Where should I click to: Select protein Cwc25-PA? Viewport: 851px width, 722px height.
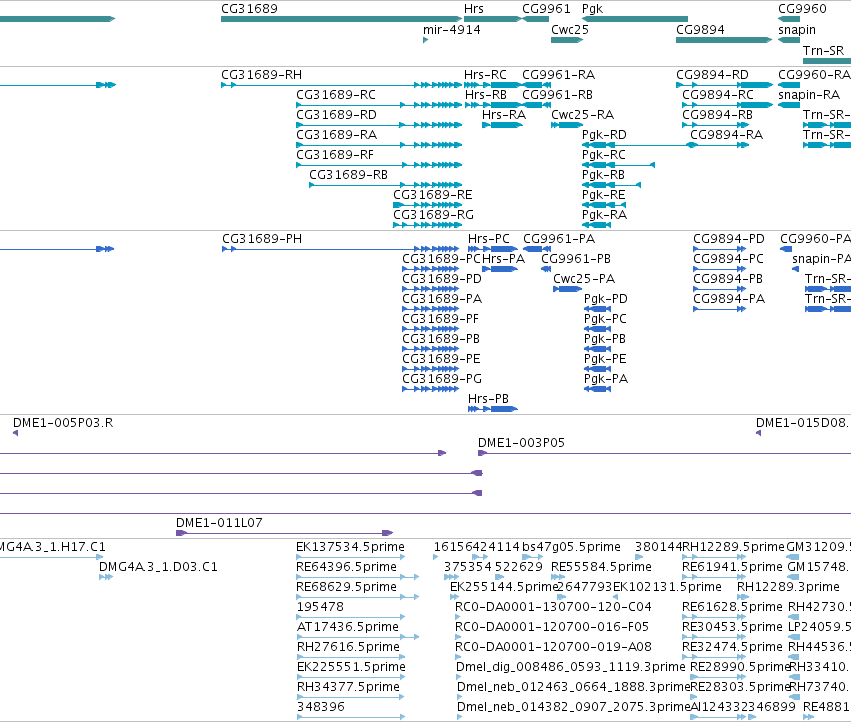point(567,289)
